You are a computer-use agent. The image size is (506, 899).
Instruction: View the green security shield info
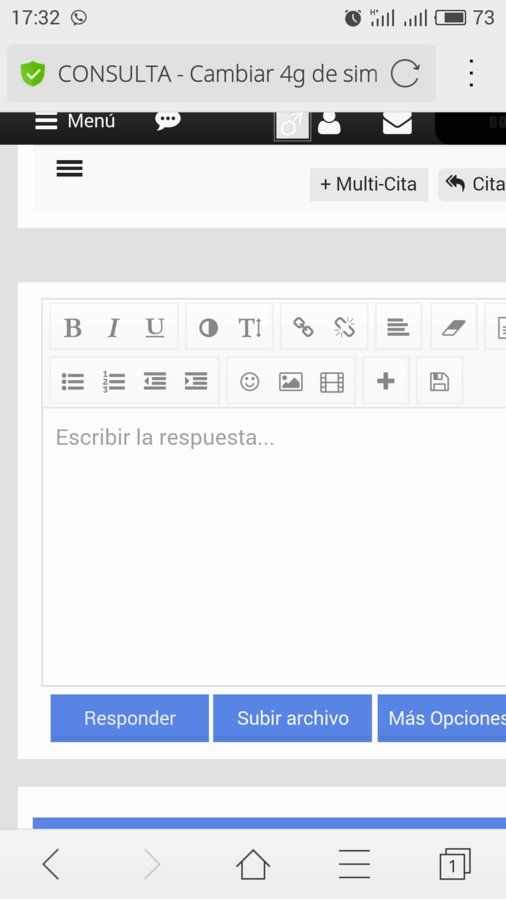(33, 74)
